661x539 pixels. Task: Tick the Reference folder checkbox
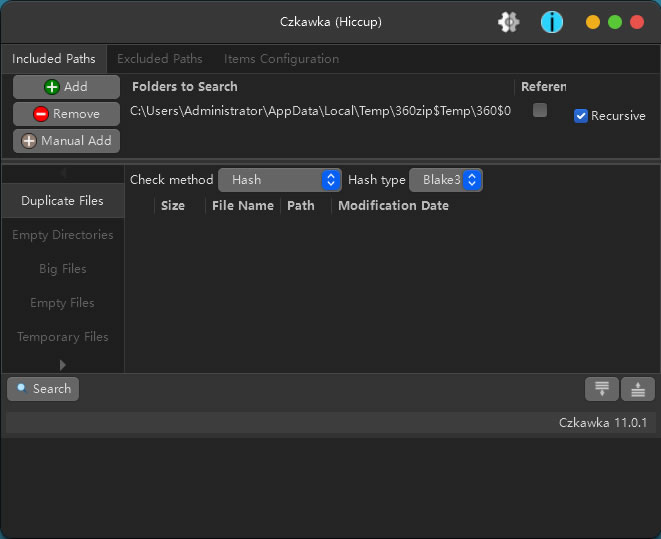(x=540, y=110)
